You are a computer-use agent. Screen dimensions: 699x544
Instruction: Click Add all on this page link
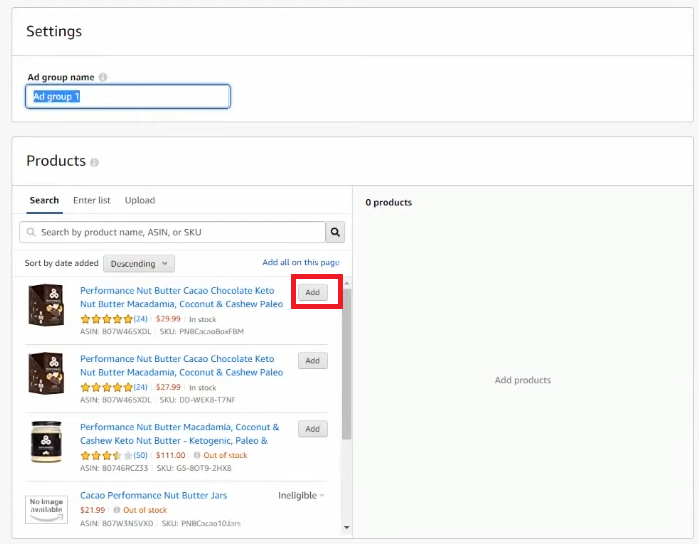(x=301, y=263)
